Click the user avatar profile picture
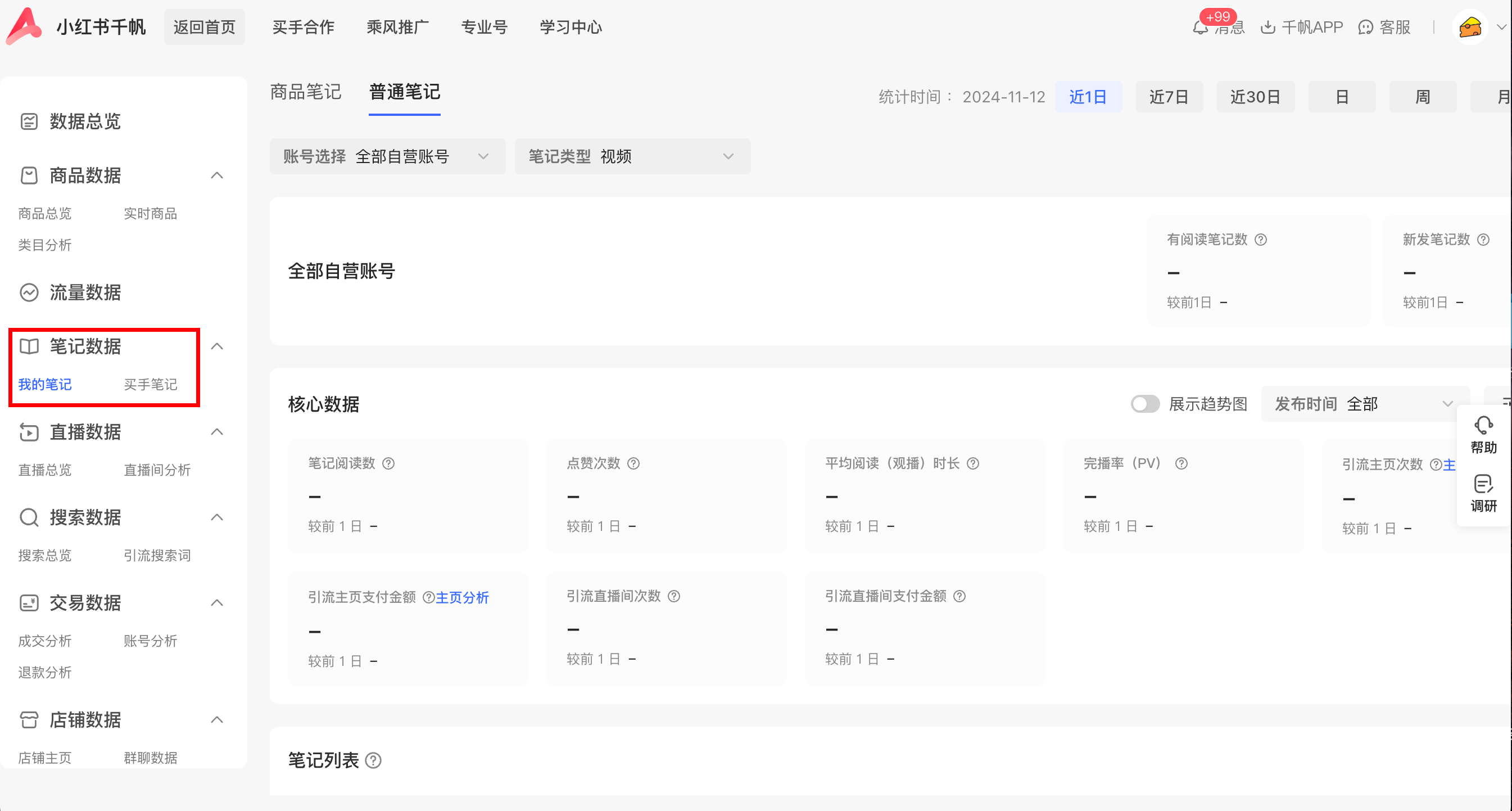 click(1470, 28)
